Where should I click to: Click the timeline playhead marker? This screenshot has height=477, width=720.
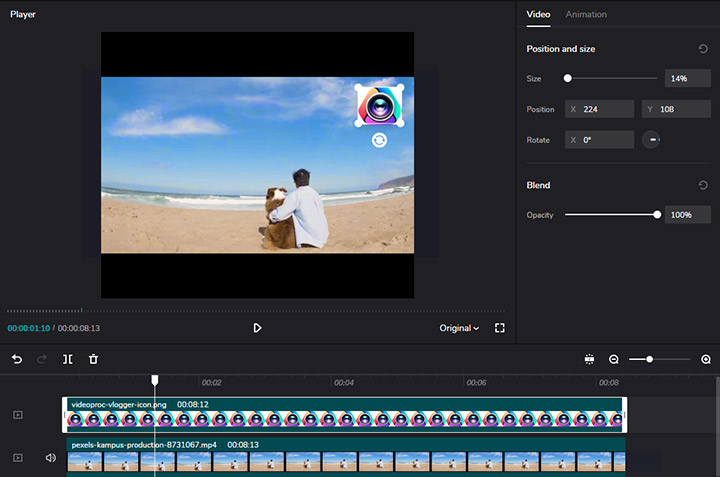tap(155, 380)
